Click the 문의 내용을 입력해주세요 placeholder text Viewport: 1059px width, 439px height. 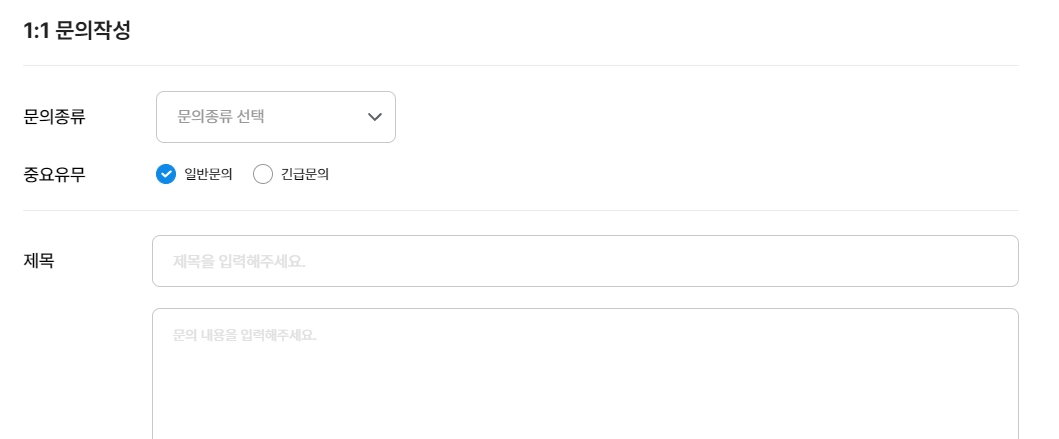tap(244, 335)
